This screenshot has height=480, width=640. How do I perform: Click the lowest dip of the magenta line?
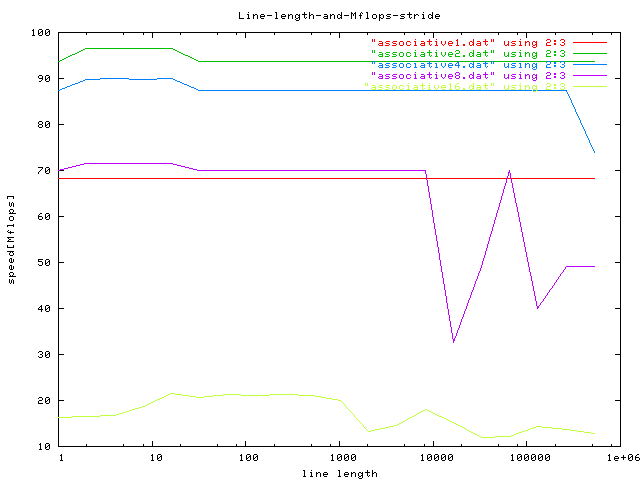point(454,342)
